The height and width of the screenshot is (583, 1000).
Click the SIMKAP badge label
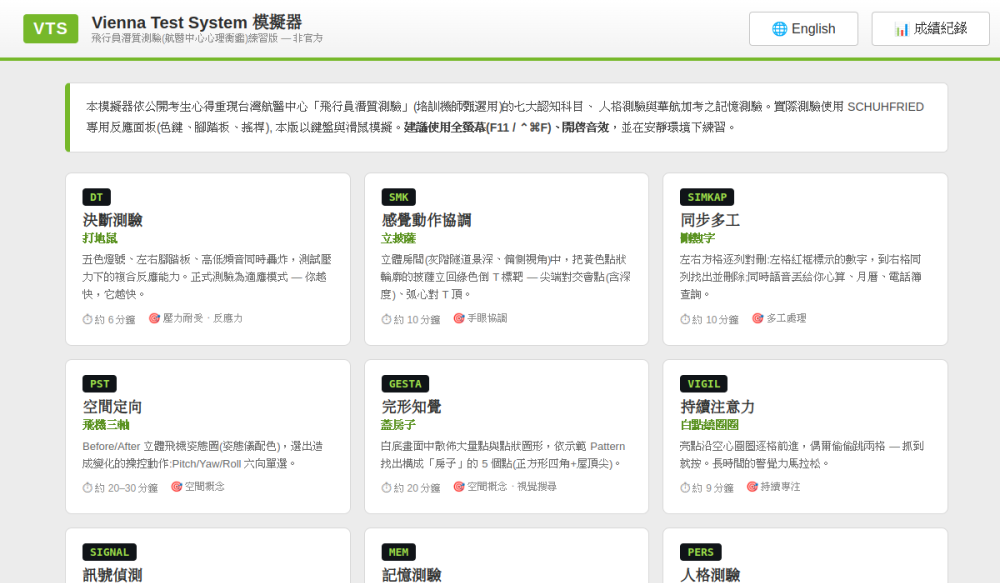tap(707, 197)
